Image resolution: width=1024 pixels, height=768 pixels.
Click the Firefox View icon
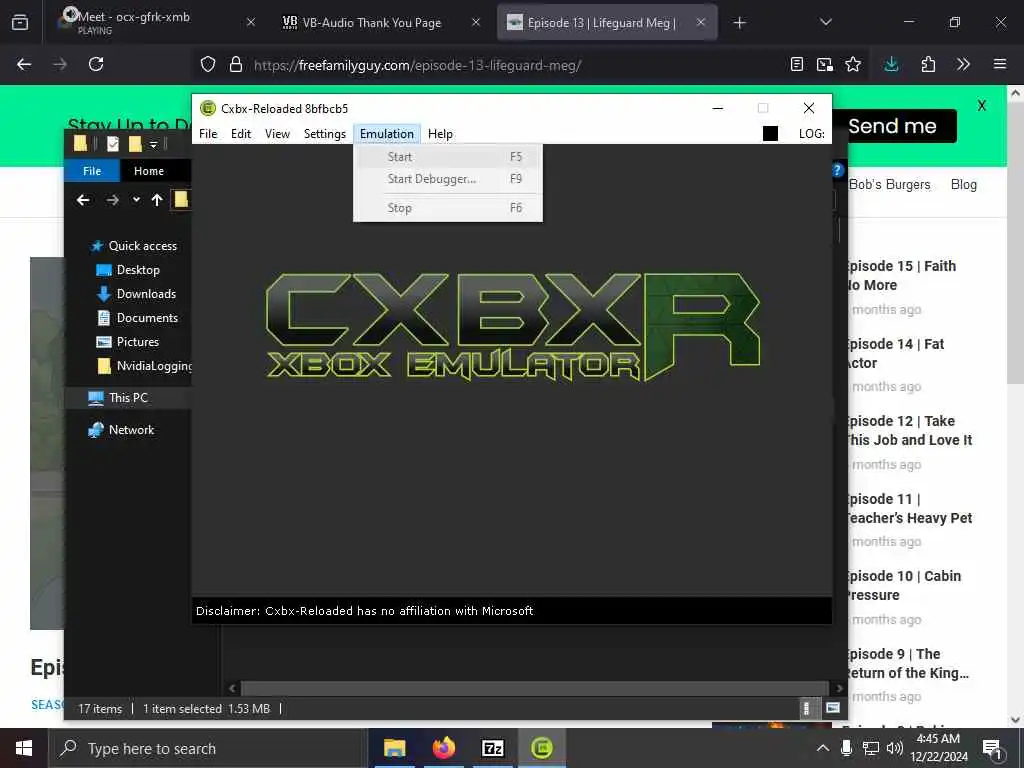pyautogui.click(x=20, y=22)
